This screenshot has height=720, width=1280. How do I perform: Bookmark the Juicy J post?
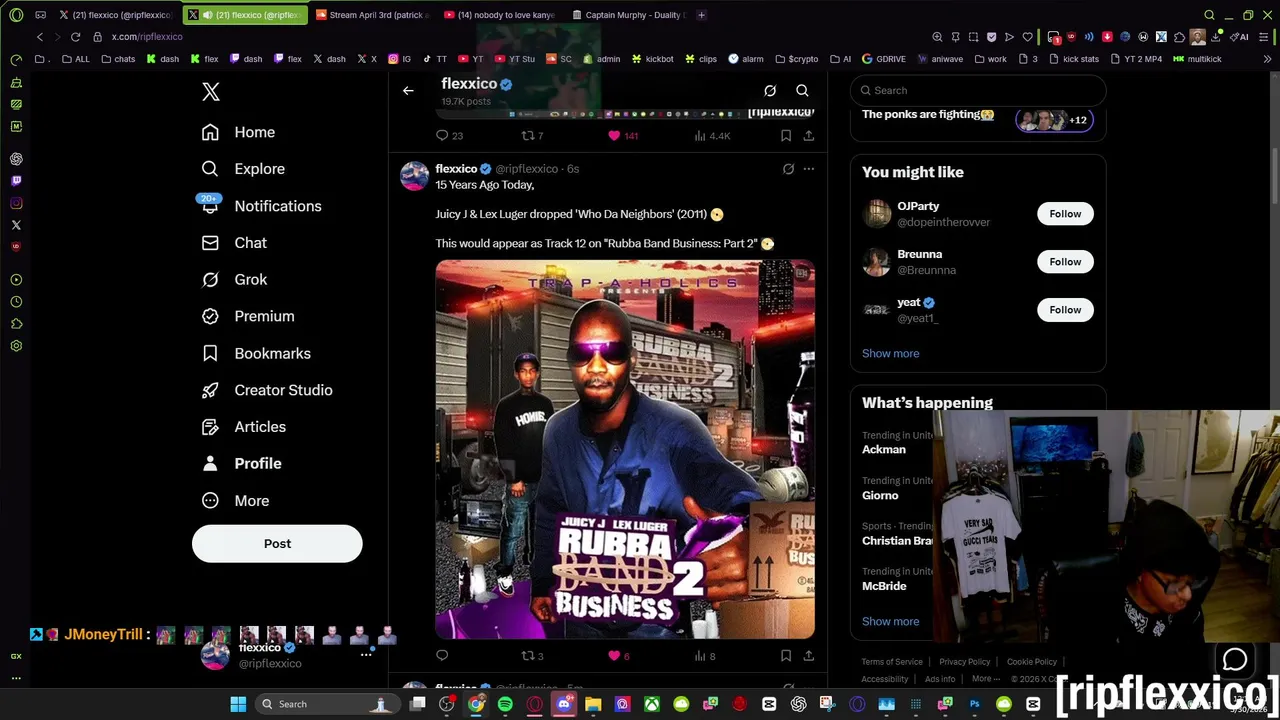click(786, 656)
